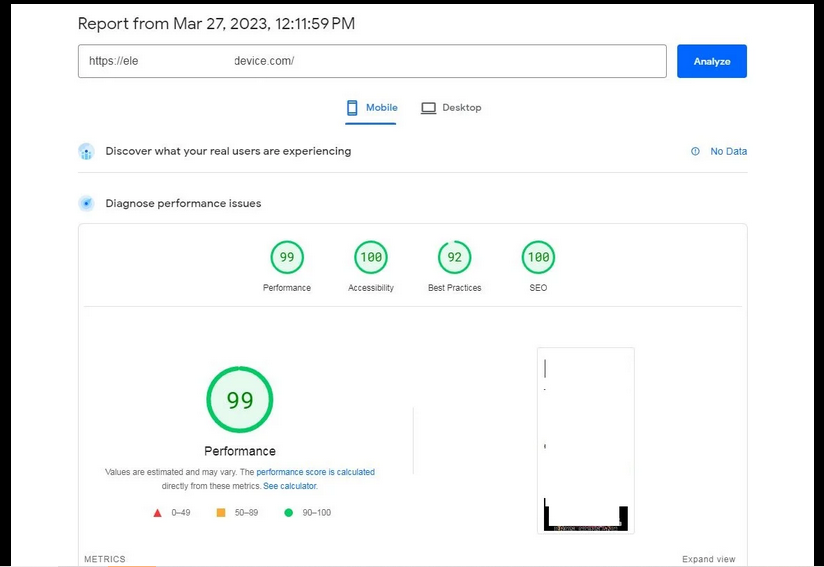Select the Best Practices score gauge 92
This screenshot has height=567, width=824.
click(x=455, y=258)
